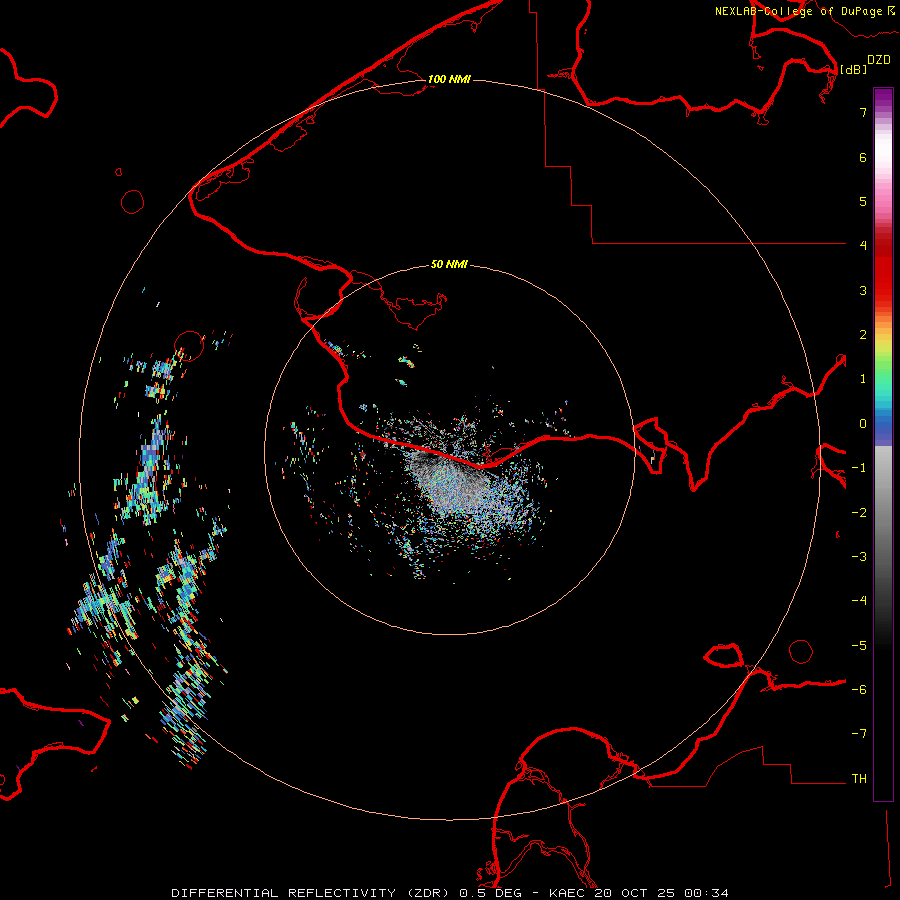This screenshot has height=900, width=900.
Task: Click the 7 value on color scale
Action: click(x=863, y=112)
